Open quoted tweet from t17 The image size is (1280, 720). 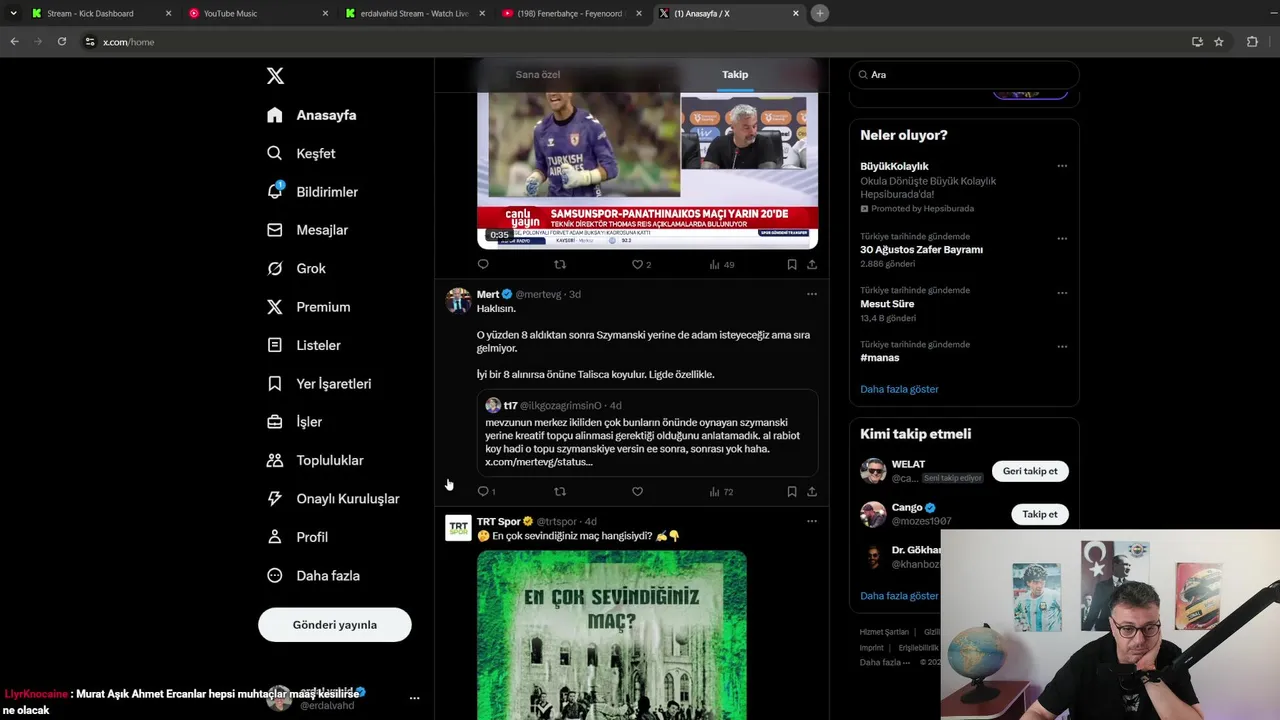pyautogui.click(x=648, y=432)
